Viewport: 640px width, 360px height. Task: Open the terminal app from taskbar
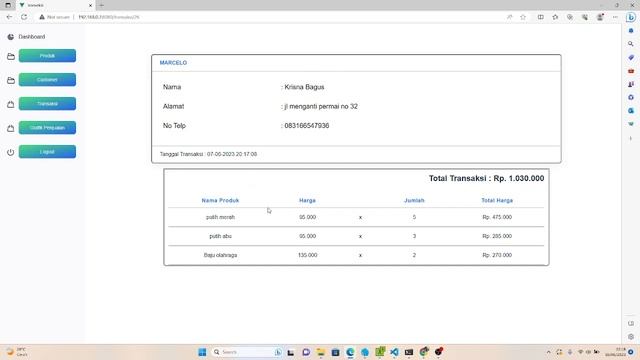409,352
